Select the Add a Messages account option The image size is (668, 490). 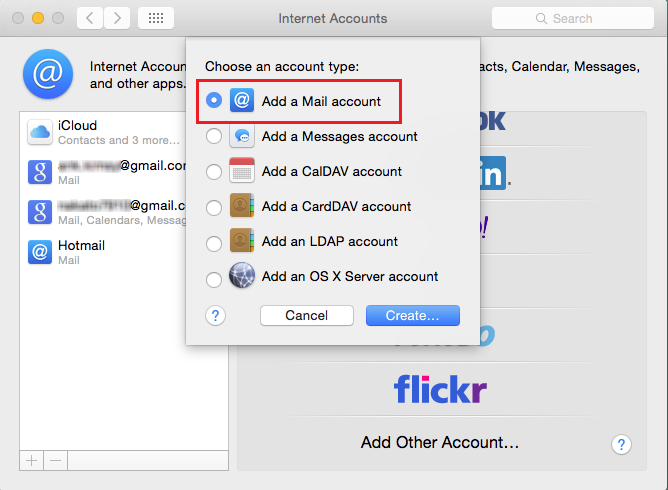214,136
